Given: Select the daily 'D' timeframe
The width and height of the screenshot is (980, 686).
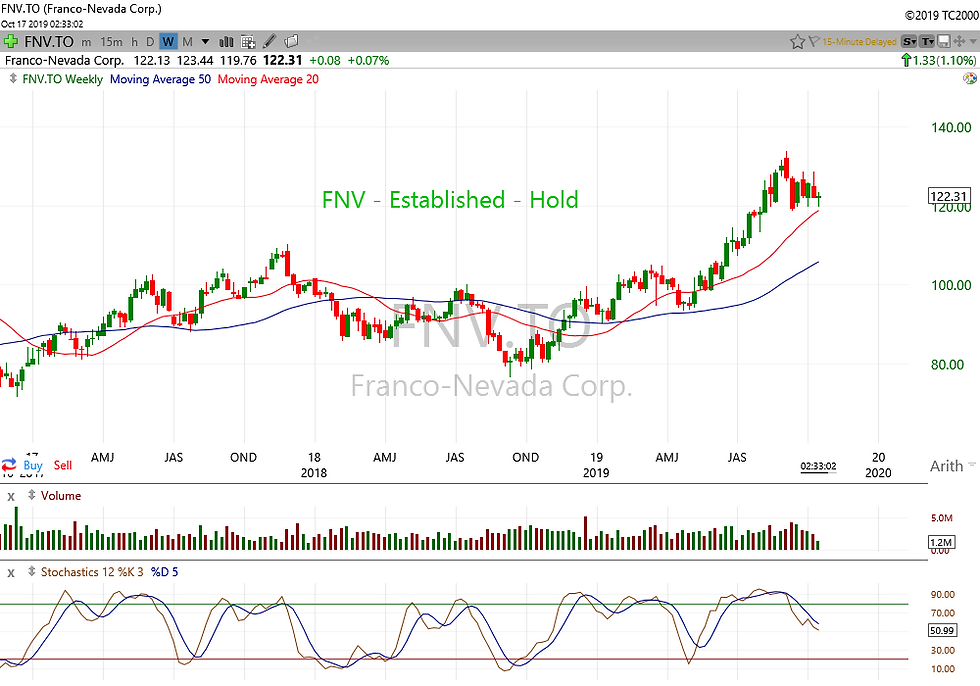Looking at the screenshot, I should pyautogui.click(x=150, y=42).
